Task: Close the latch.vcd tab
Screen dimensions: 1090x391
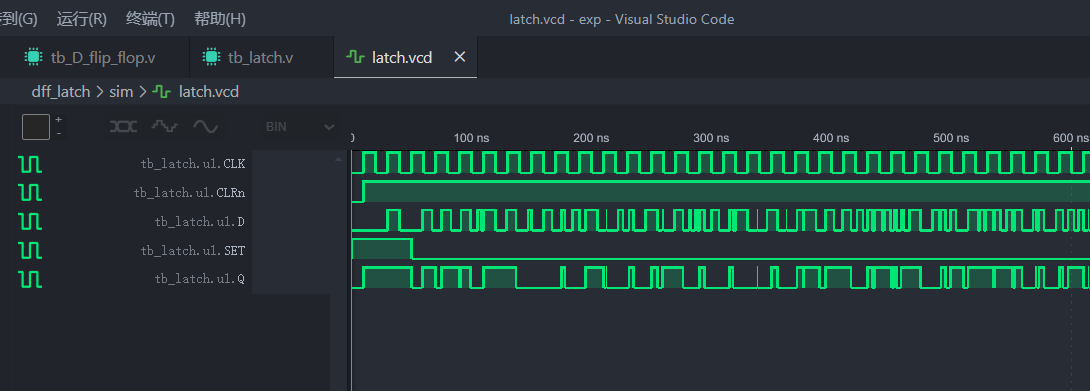Action: point(459,57)
